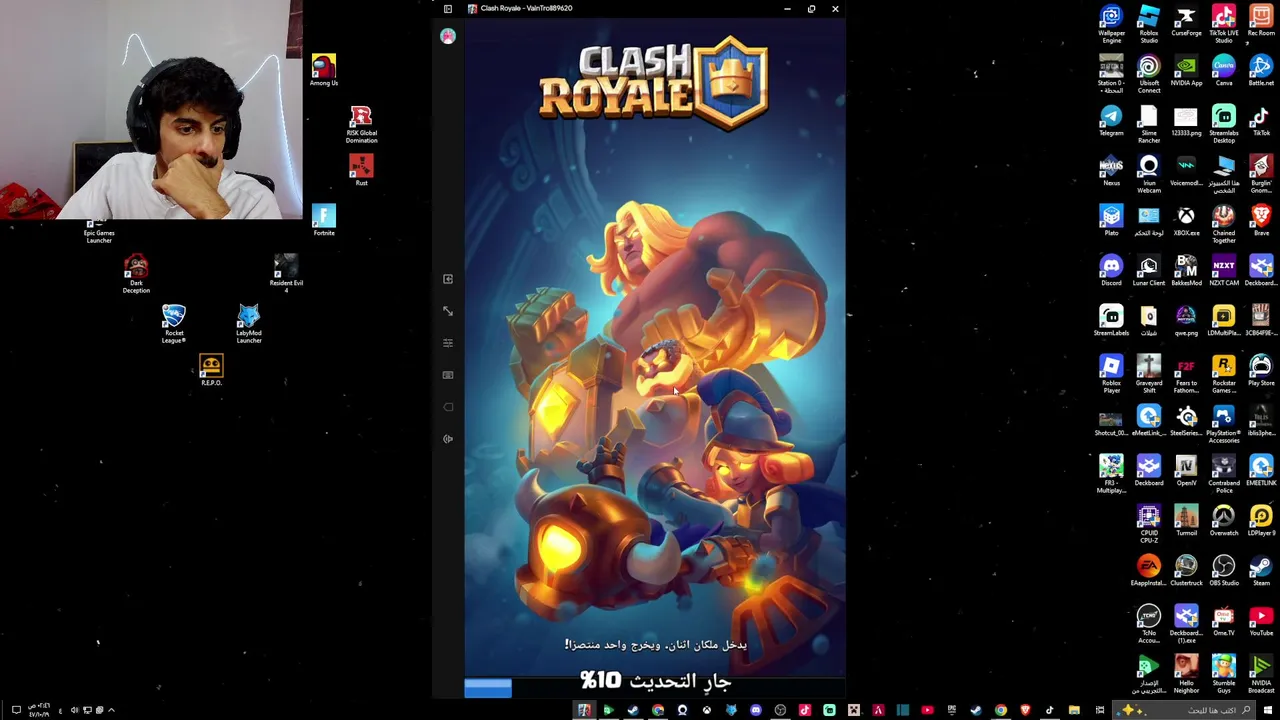Viewport: 1280px width, 720px height.
Task: Click the keyboard mapping icon in emulator sidebar
Action: point(448,375)
